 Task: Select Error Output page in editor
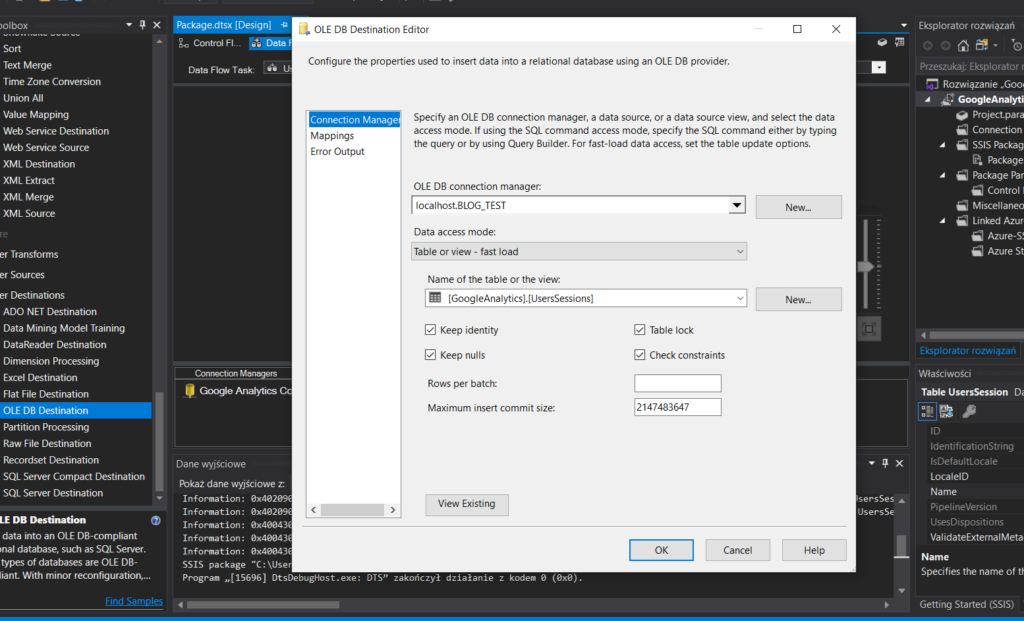337,151
